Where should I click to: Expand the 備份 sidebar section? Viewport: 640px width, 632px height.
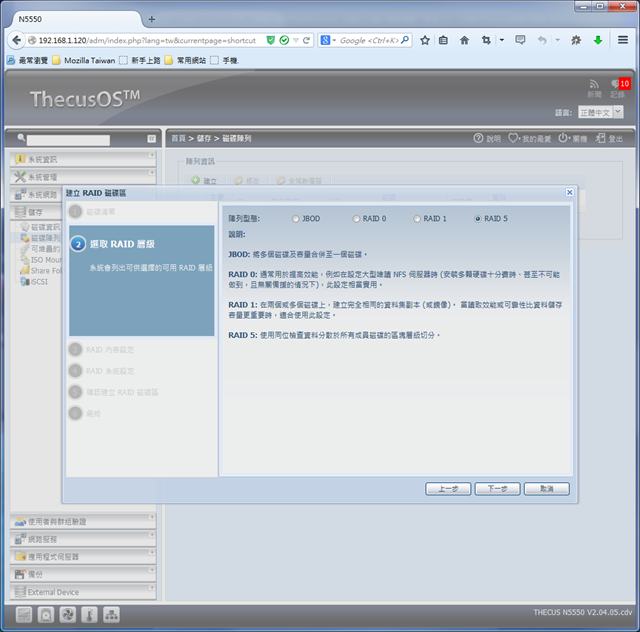tap(83, 574)
